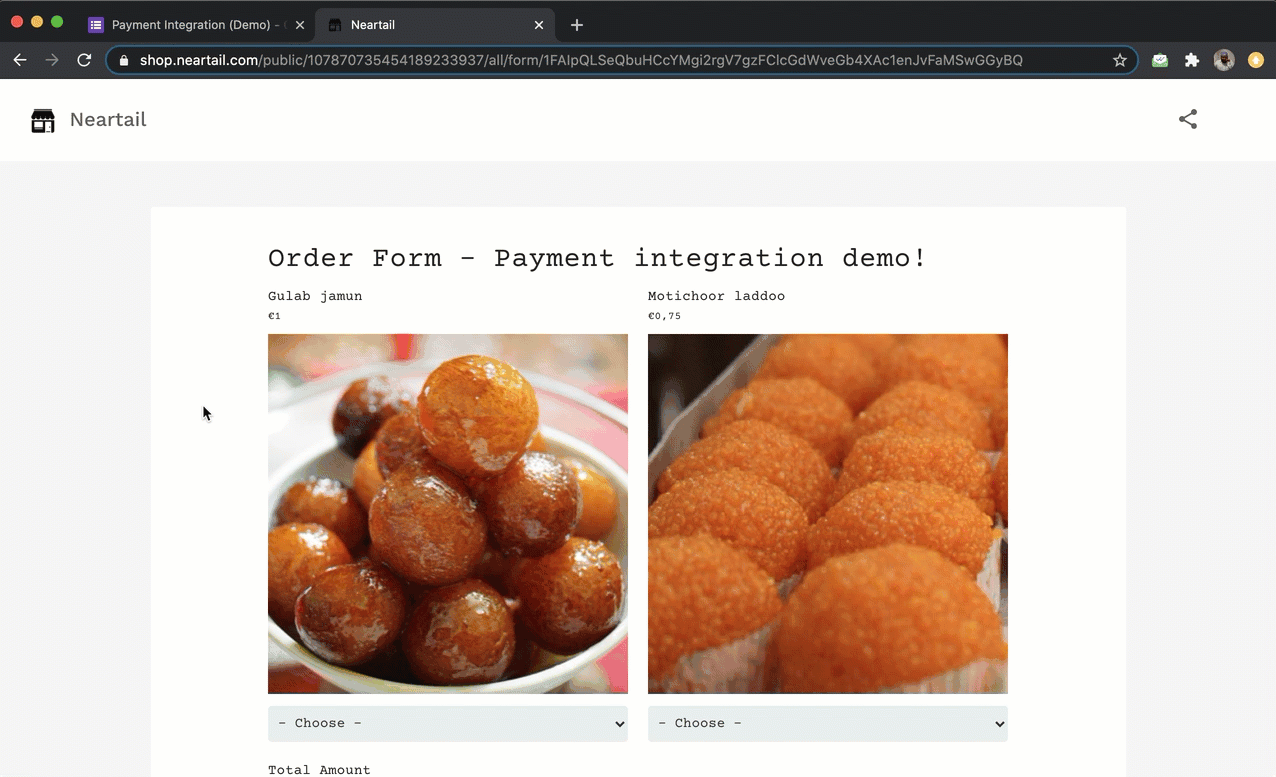Viewport: 1276px width, 777px height.
Task: Open a new browser tab with the plus button
Action: pos(576,25)
